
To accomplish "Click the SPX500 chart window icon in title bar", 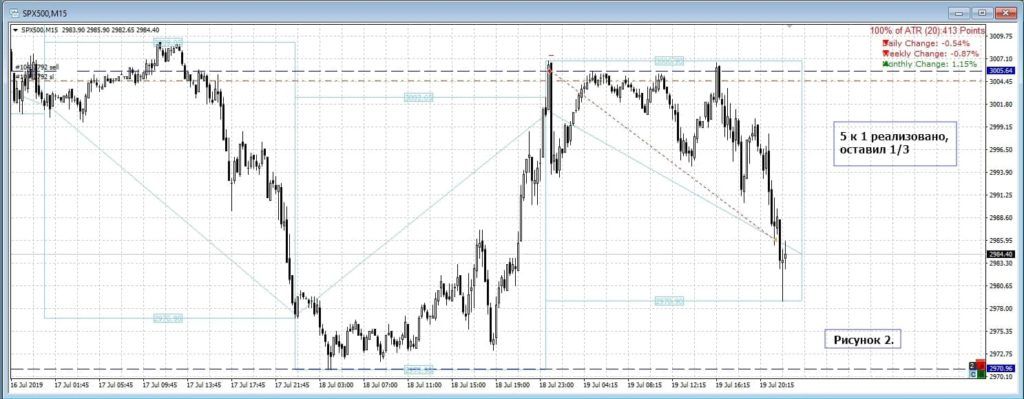I will click(13, 13).
